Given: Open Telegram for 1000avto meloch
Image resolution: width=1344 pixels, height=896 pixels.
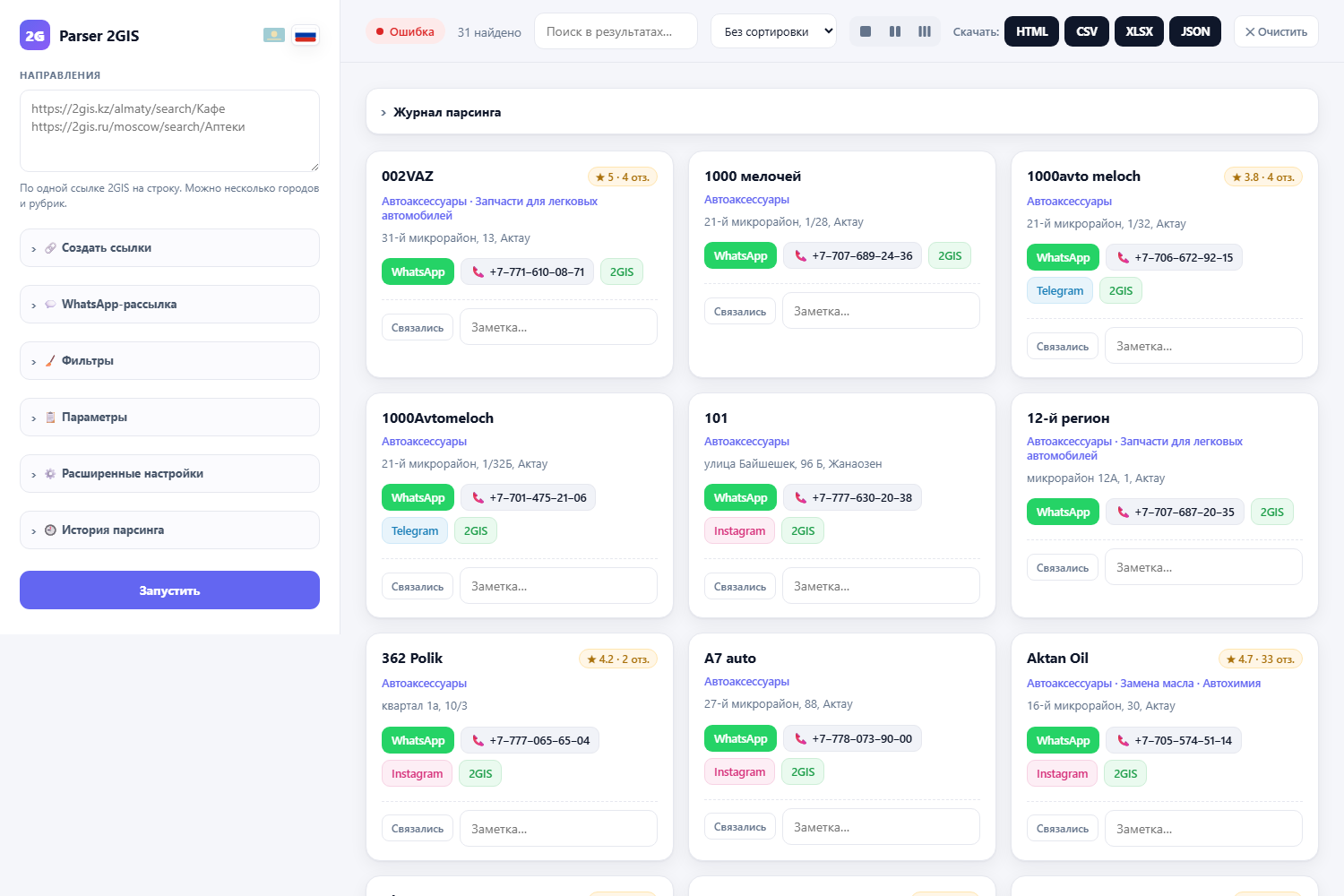Looking at the screenshot, I should (1060, 291).
